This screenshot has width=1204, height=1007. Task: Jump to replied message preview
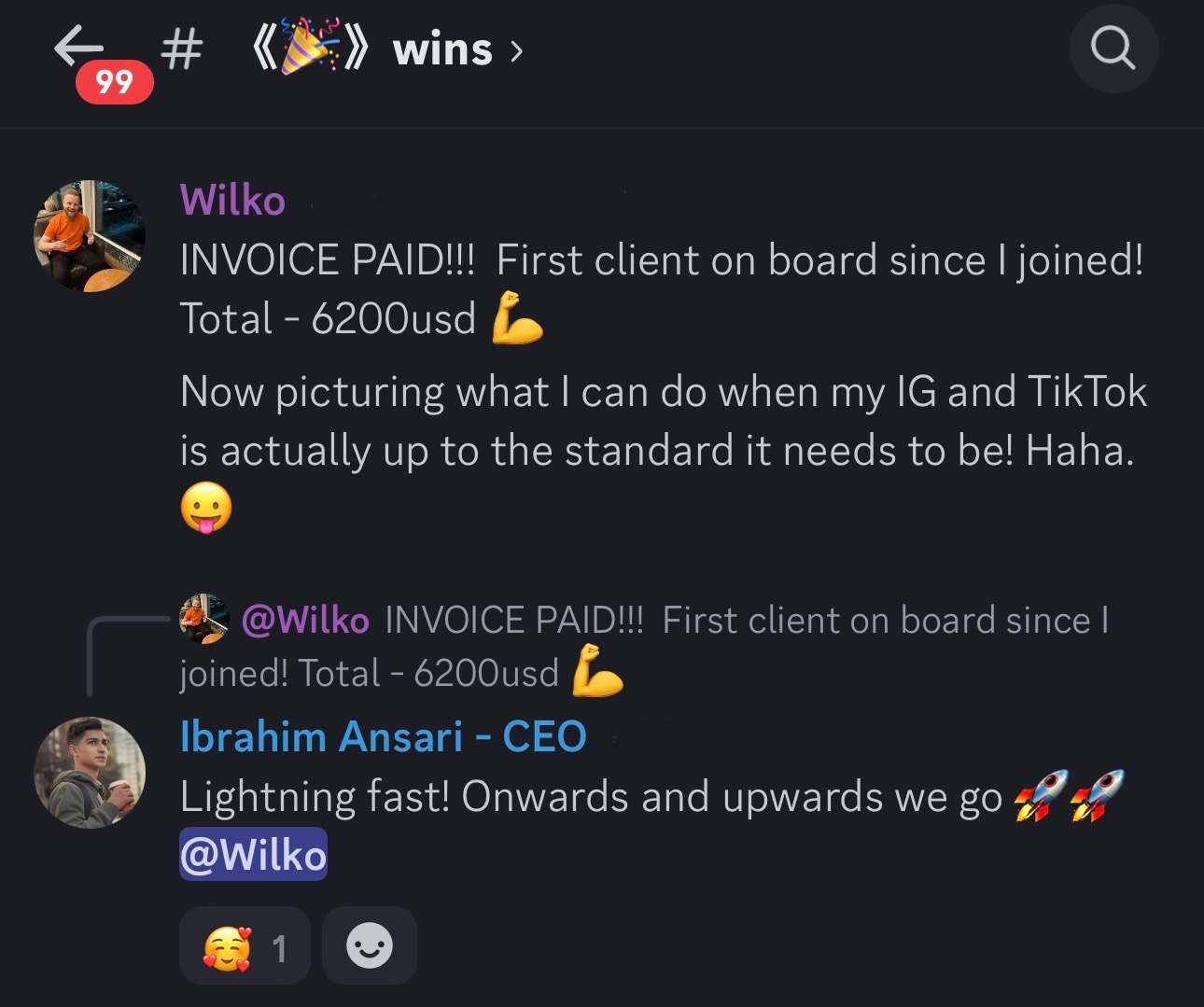[644, 646]
